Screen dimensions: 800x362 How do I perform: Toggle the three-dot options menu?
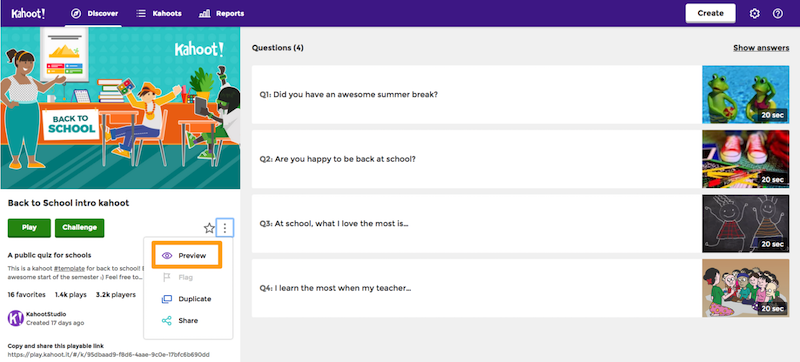click(x=225, y=228)
